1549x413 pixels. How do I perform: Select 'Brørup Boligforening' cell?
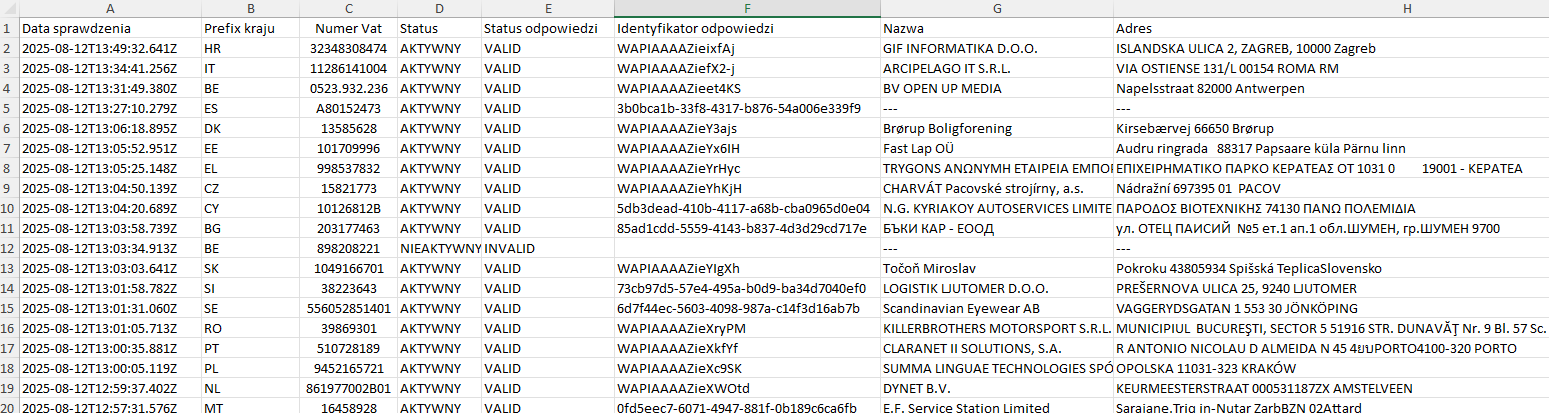(x=996, y=128)
